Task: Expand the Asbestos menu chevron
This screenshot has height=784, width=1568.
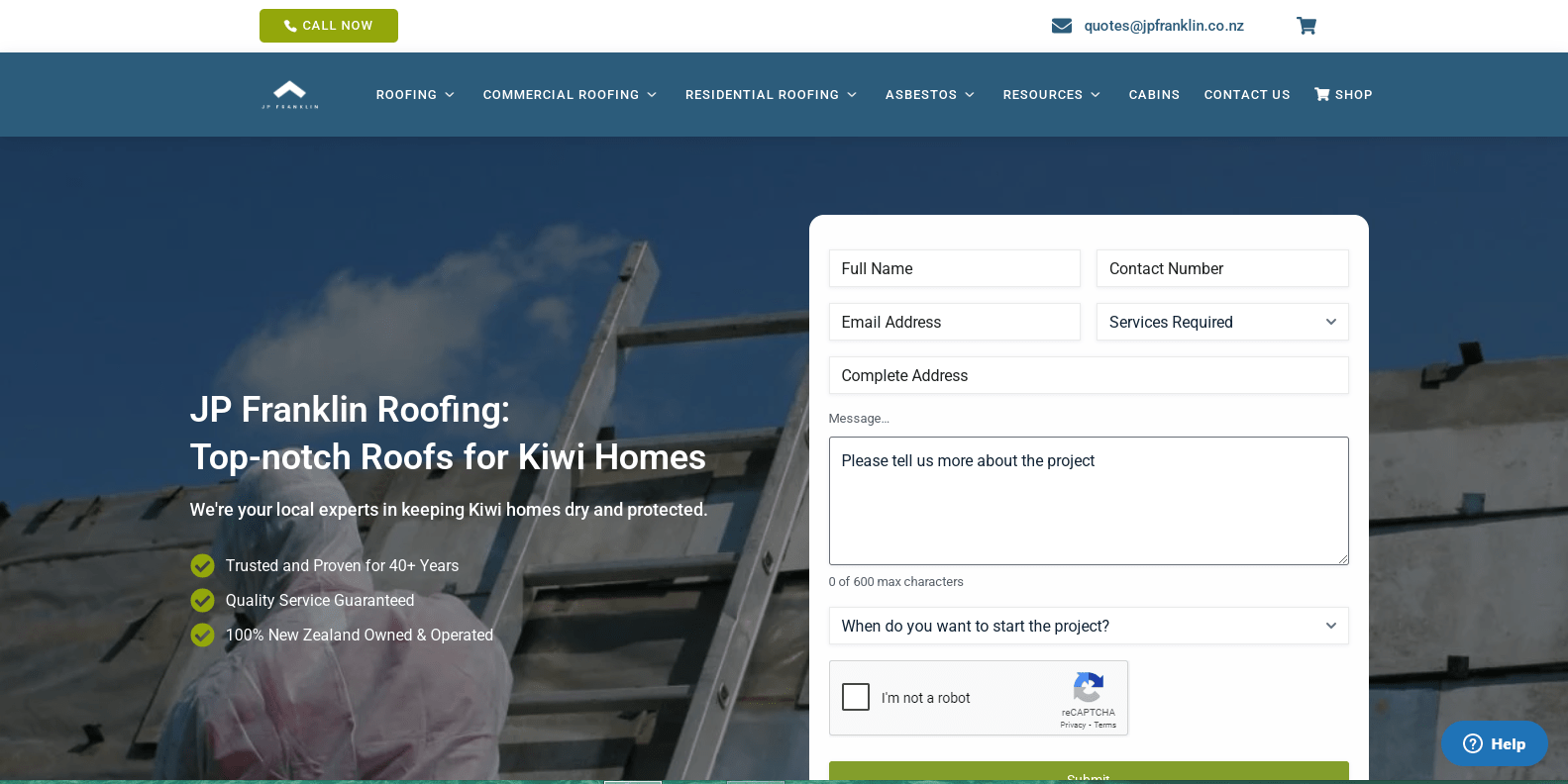Action: [970, 95]
